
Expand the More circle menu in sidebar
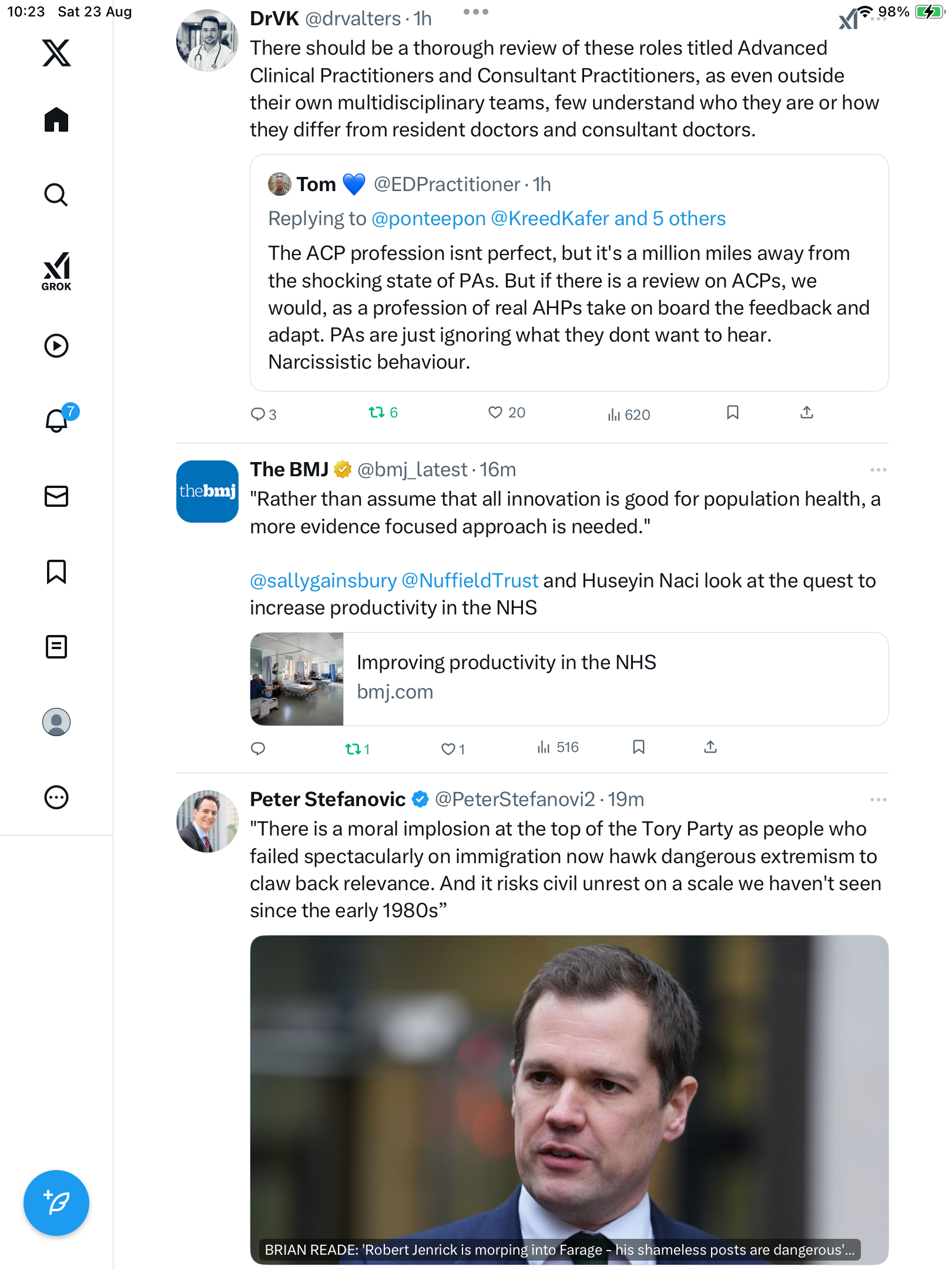click(56, 797)
